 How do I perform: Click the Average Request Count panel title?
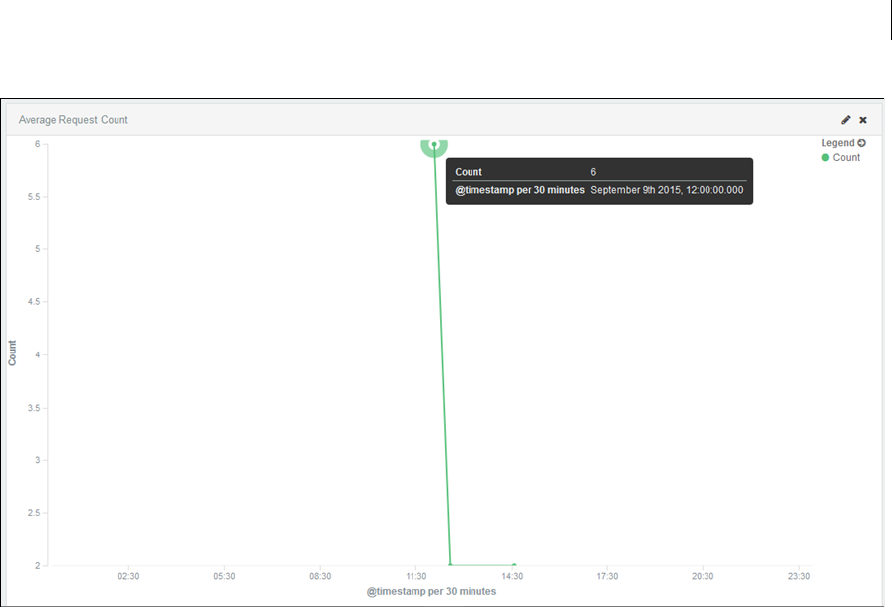coord(73,120)
